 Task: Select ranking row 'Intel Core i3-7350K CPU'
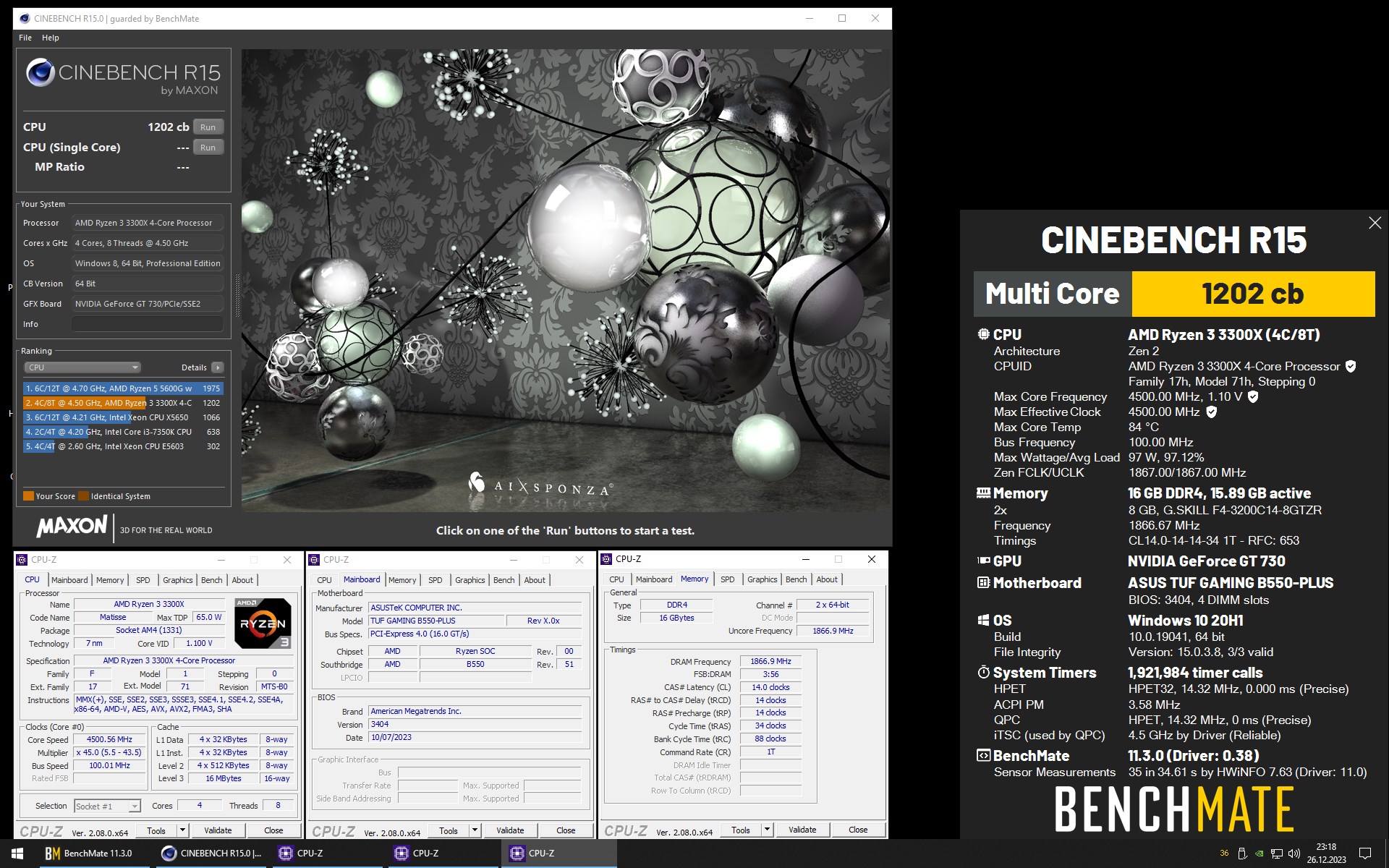(123, 432)
